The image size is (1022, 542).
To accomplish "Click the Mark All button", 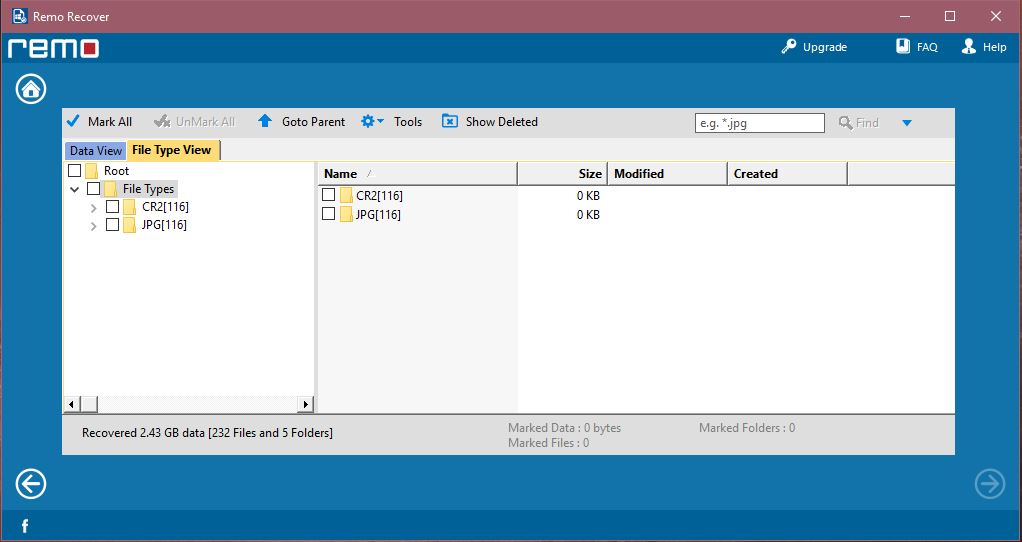I will [x=99, y=122].
